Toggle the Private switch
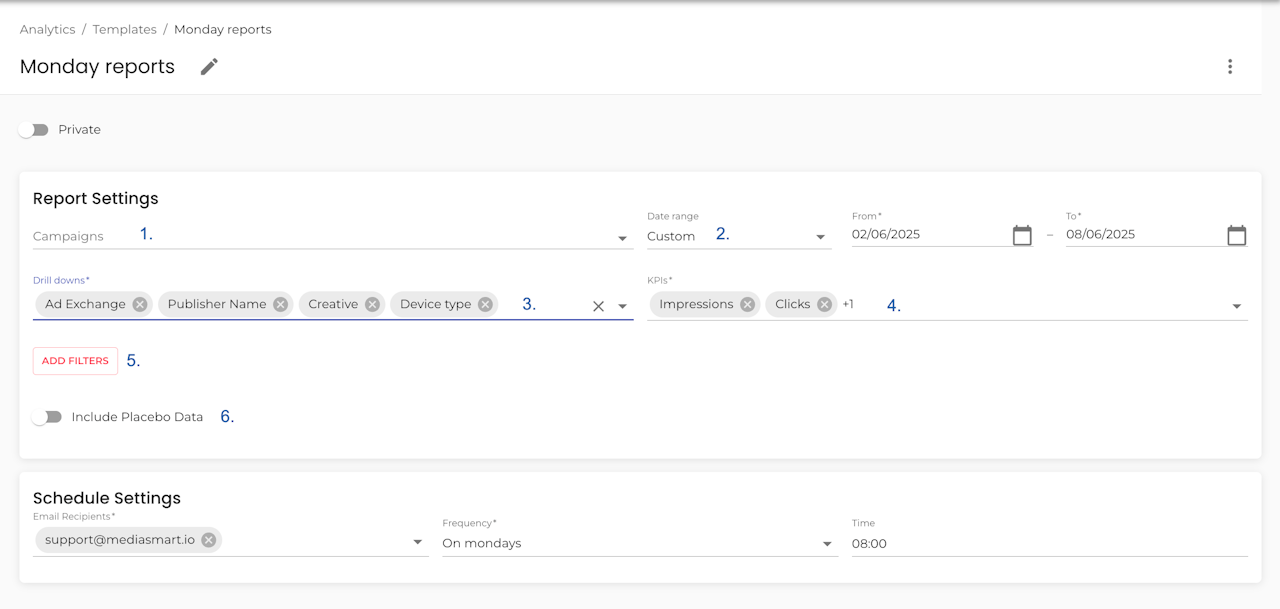The image size is (1280, 609). click(34, 130)
